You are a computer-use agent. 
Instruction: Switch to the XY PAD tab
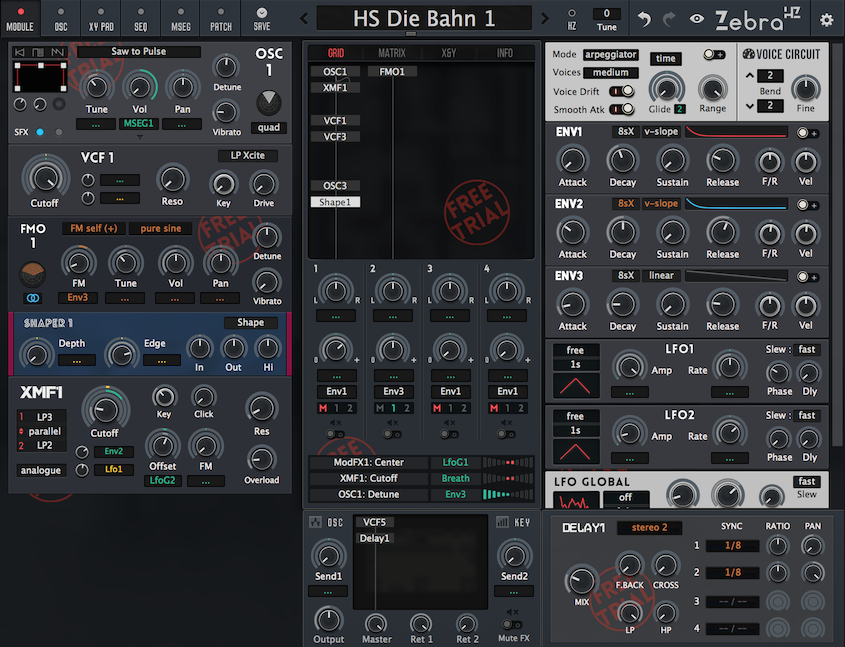point(101,18)
